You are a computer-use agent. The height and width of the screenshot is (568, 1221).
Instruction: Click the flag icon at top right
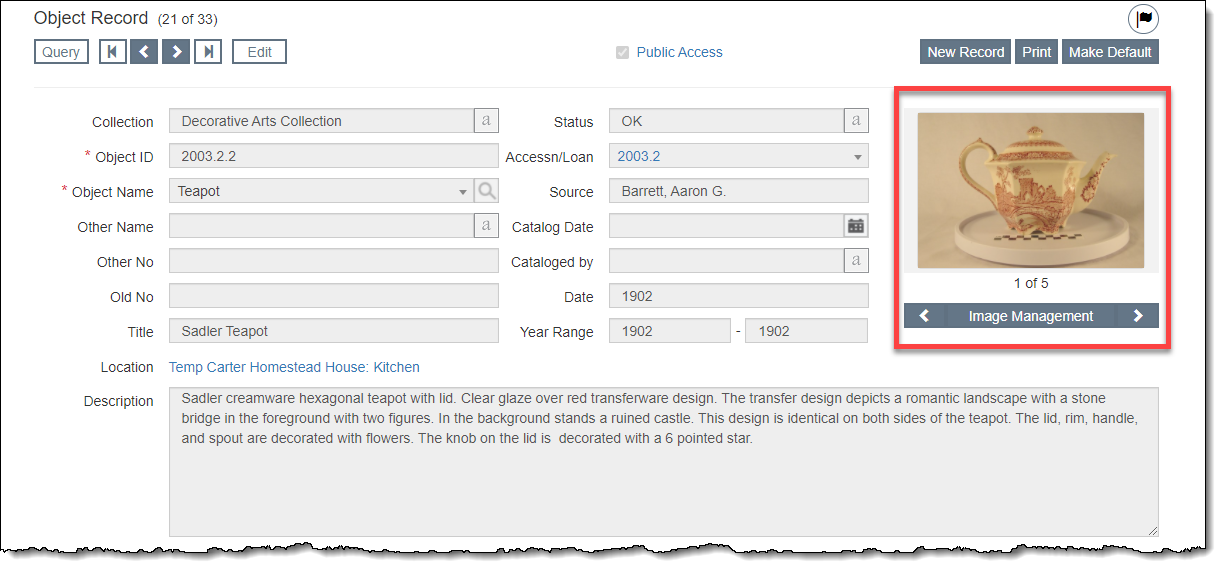coord(1143,19)
